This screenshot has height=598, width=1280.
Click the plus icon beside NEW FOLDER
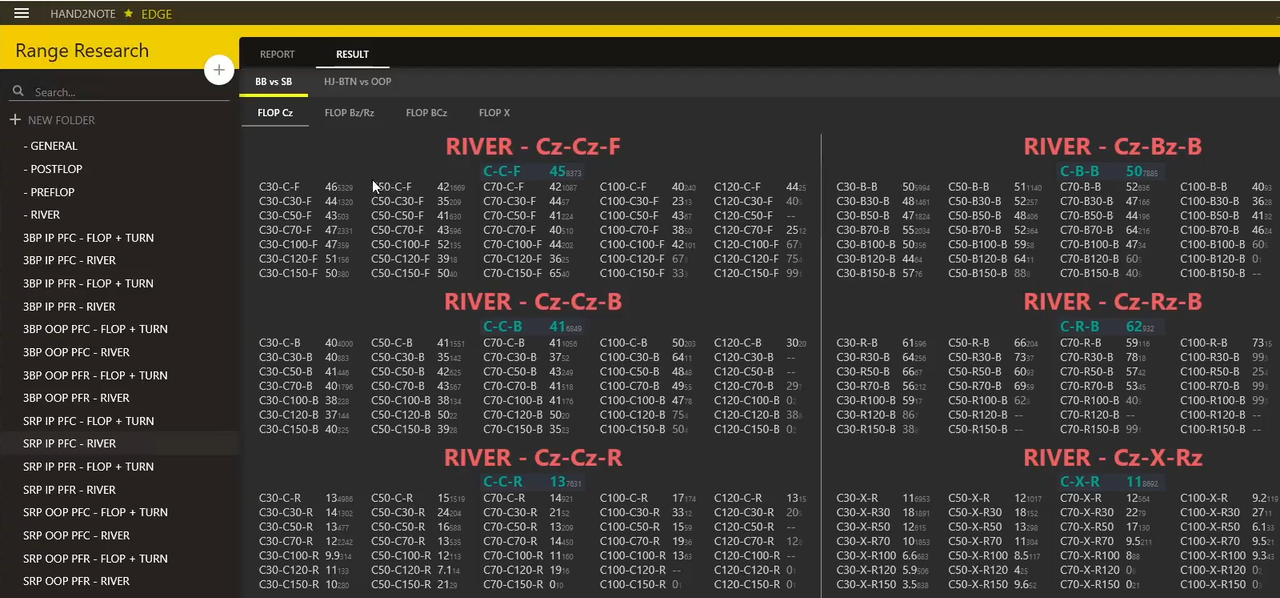(15, 120)
